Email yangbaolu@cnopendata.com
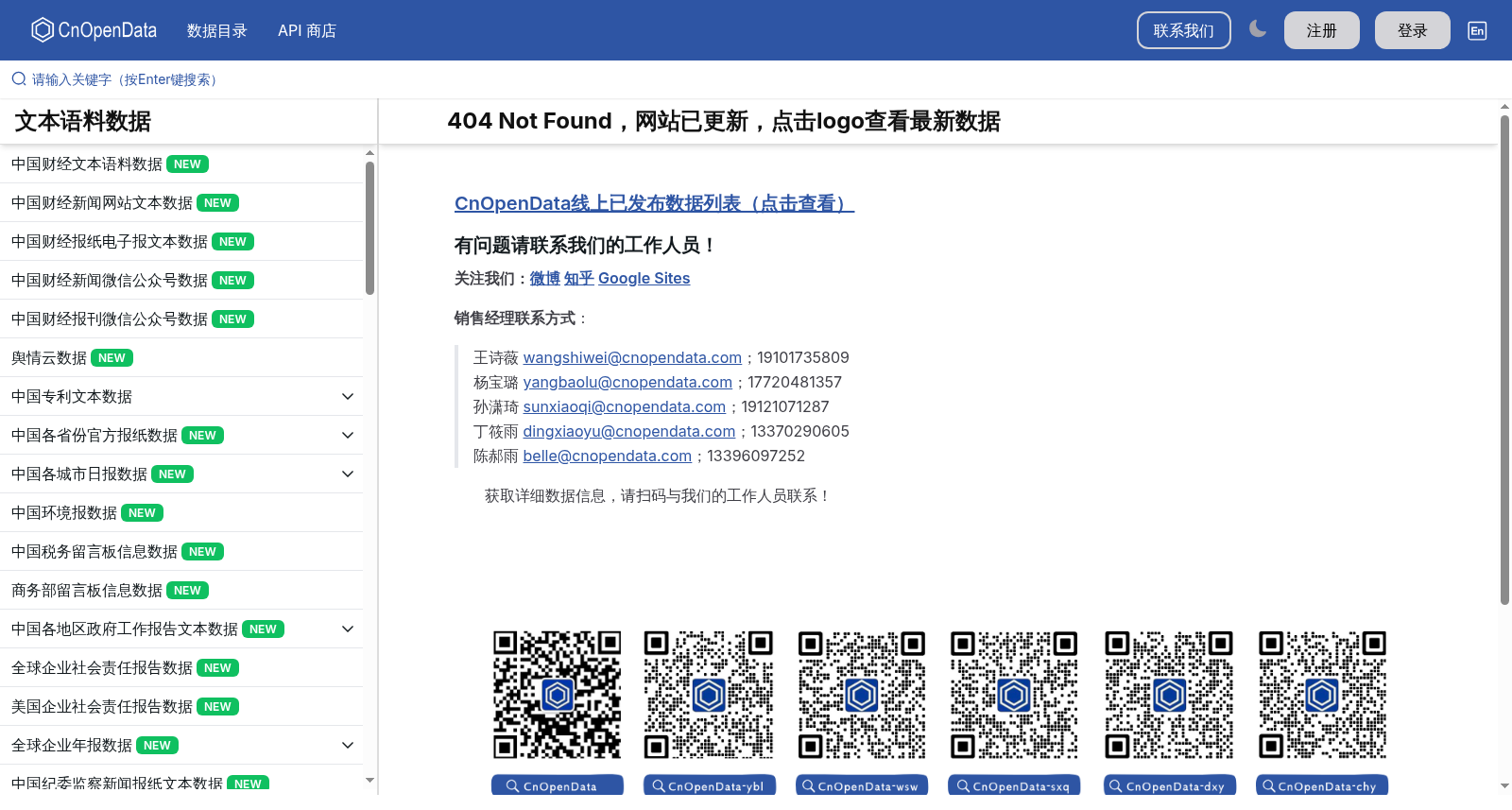Image resolution: width=1512 pixels, height=810 pixels. pyautogui.click(x=627, y=382)
